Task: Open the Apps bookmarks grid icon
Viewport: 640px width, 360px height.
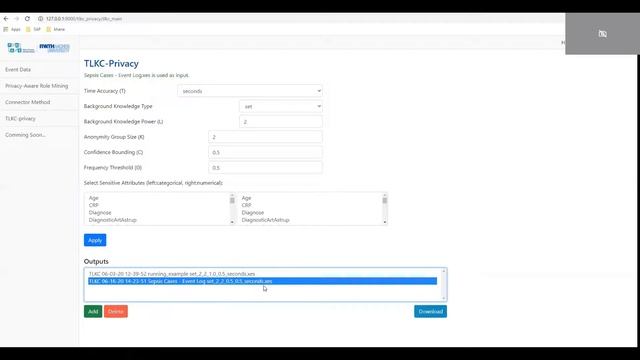Action: (x=6, y=29)
